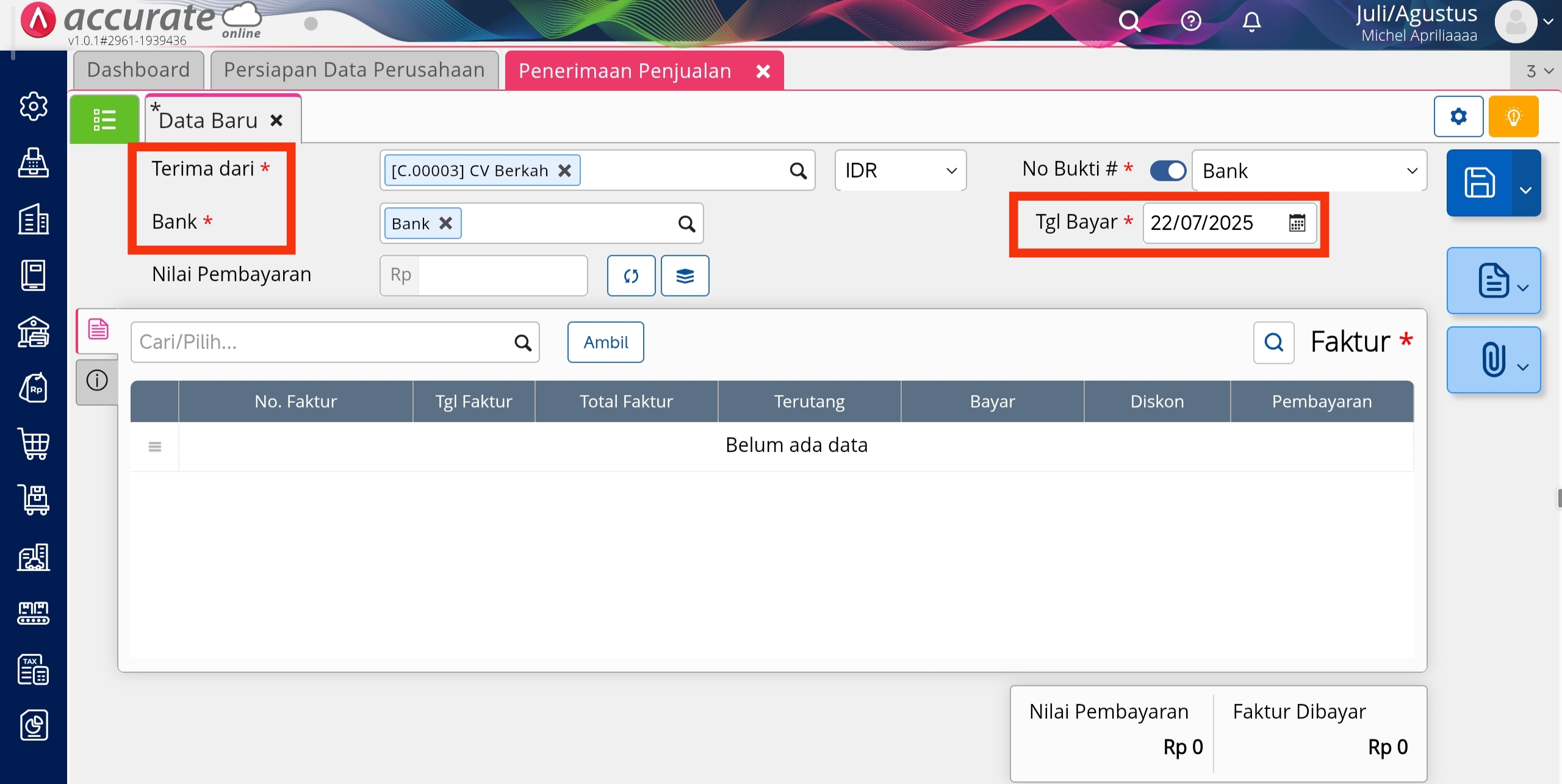Open the yellow lightbulb tips icon
The image size is (1562, 784).
(x=1513, y=116)
